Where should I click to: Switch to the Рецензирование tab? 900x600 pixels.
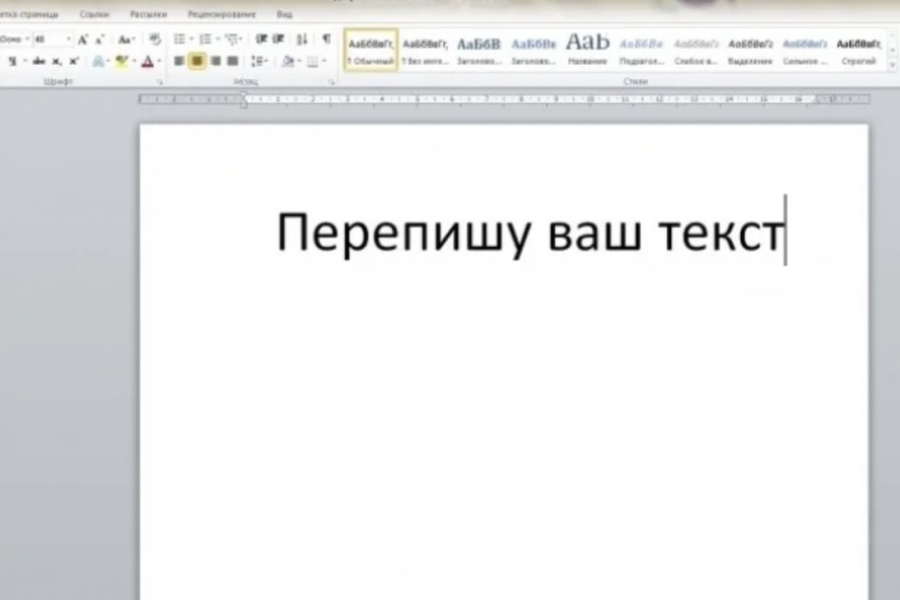point(222,14)
